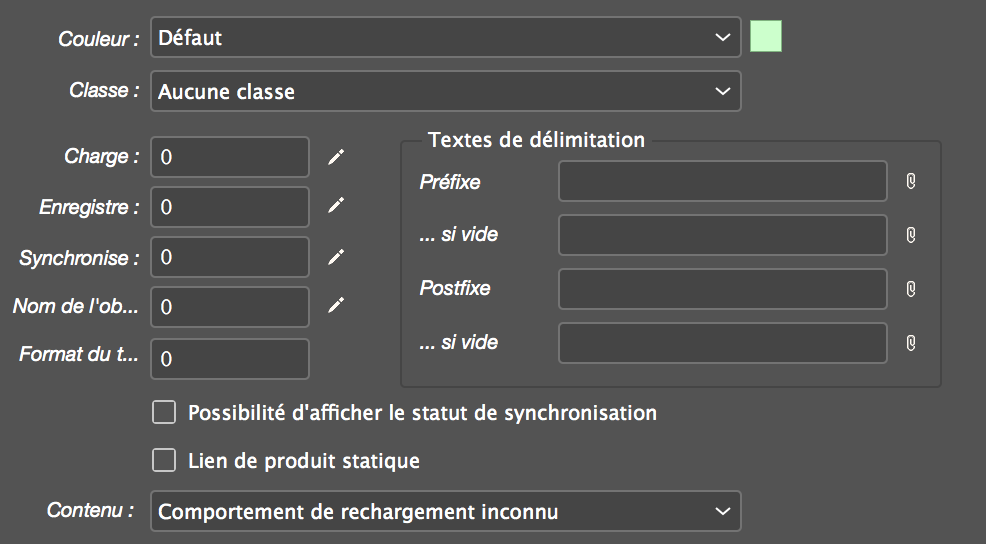Click the Synchronise value field

click(230, 257)
